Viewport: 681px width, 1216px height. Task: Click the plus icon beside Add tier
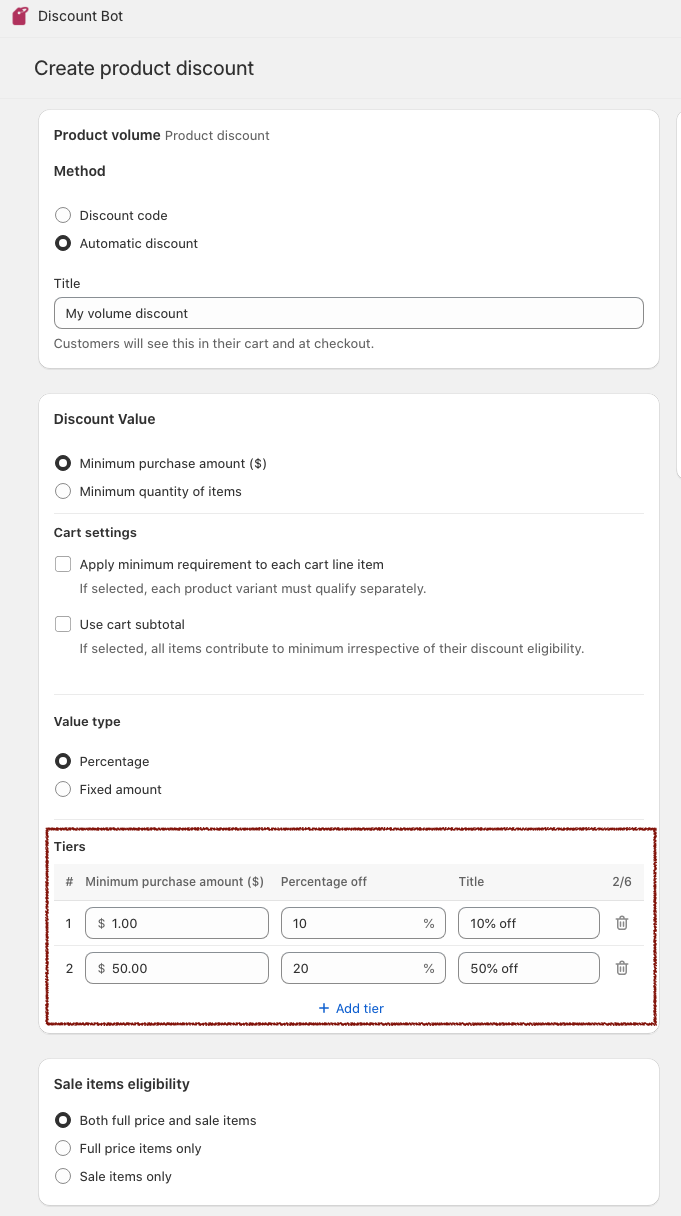323,1008
